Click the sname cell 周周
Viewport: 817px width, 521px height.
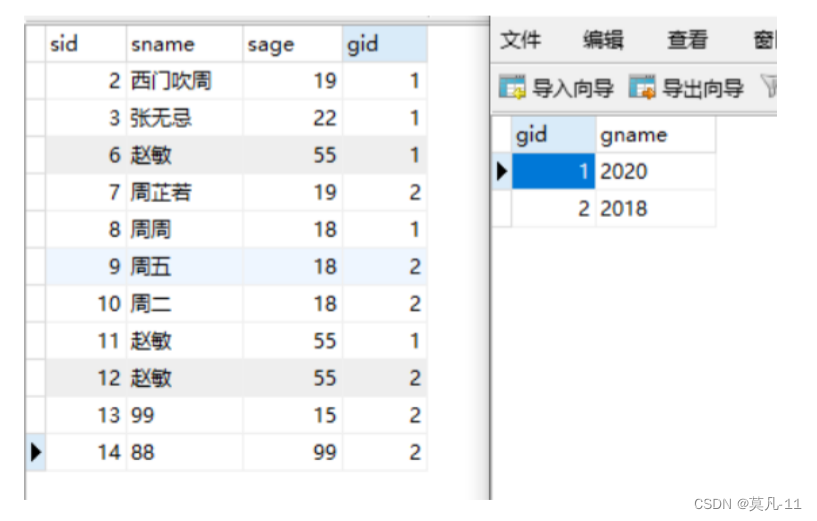(184, 230)
